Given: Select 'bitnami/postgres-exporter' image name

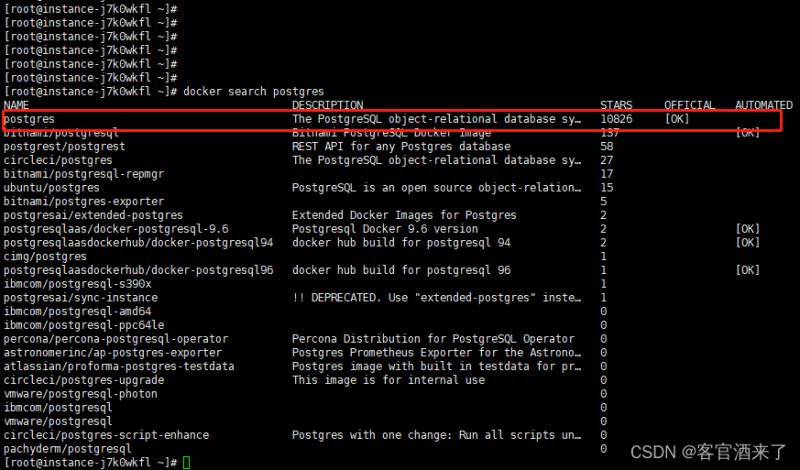Looking at the screenshot, I should 84,202.
